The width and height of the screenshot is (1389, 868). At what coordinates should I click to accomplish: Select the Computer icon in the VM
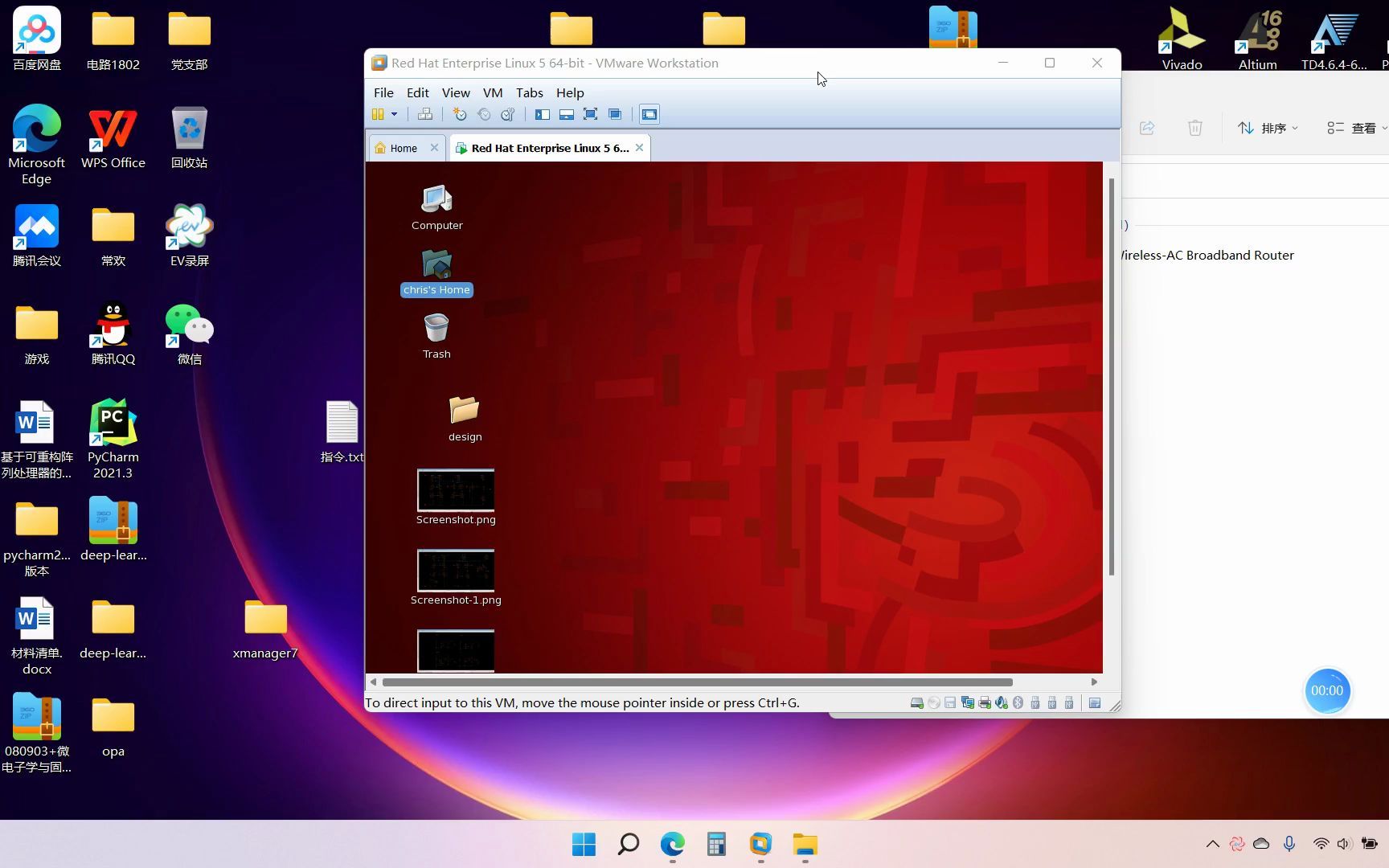tap(436, 207)
